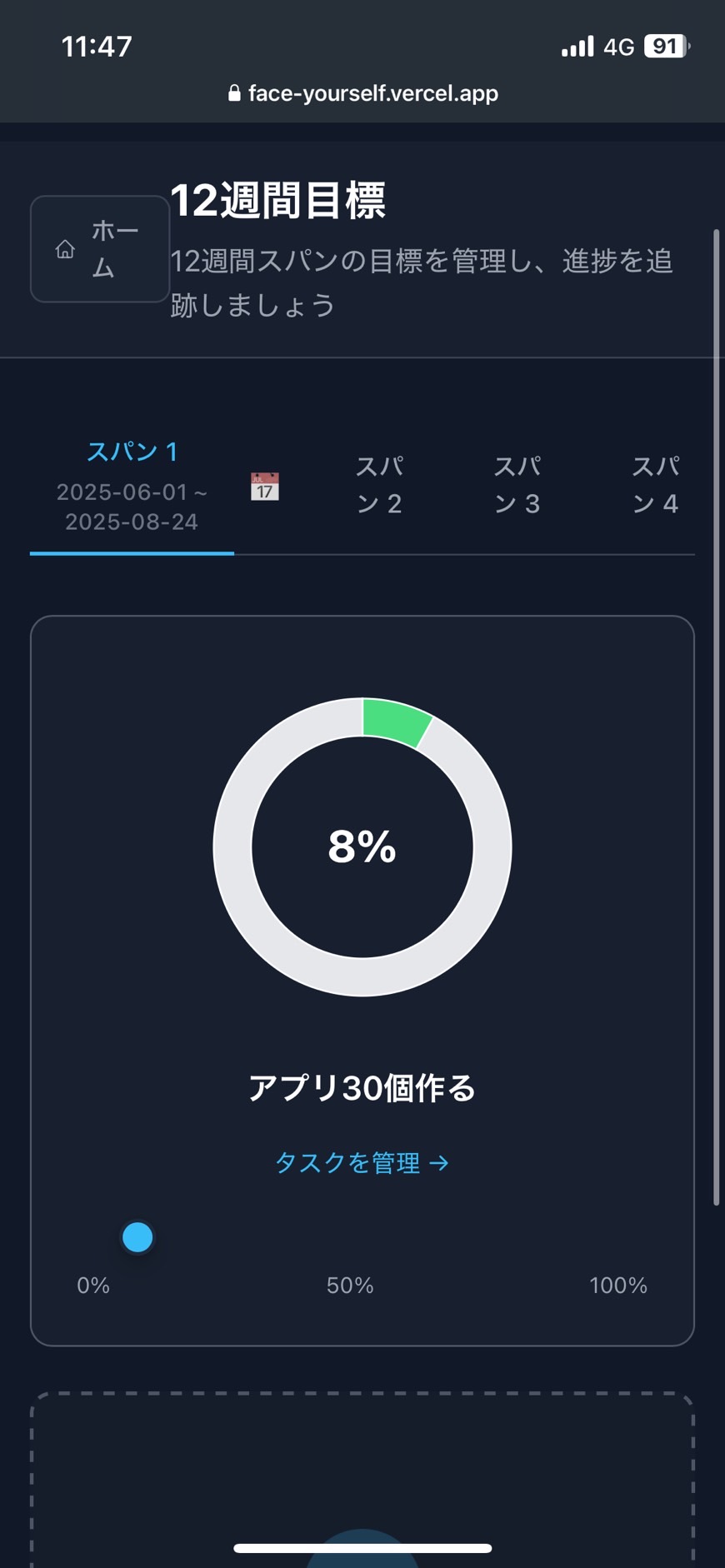Screen dimensions: 725x1568
Task: Tap the battery indicator showing 91
Action: [x=666, y=47]
